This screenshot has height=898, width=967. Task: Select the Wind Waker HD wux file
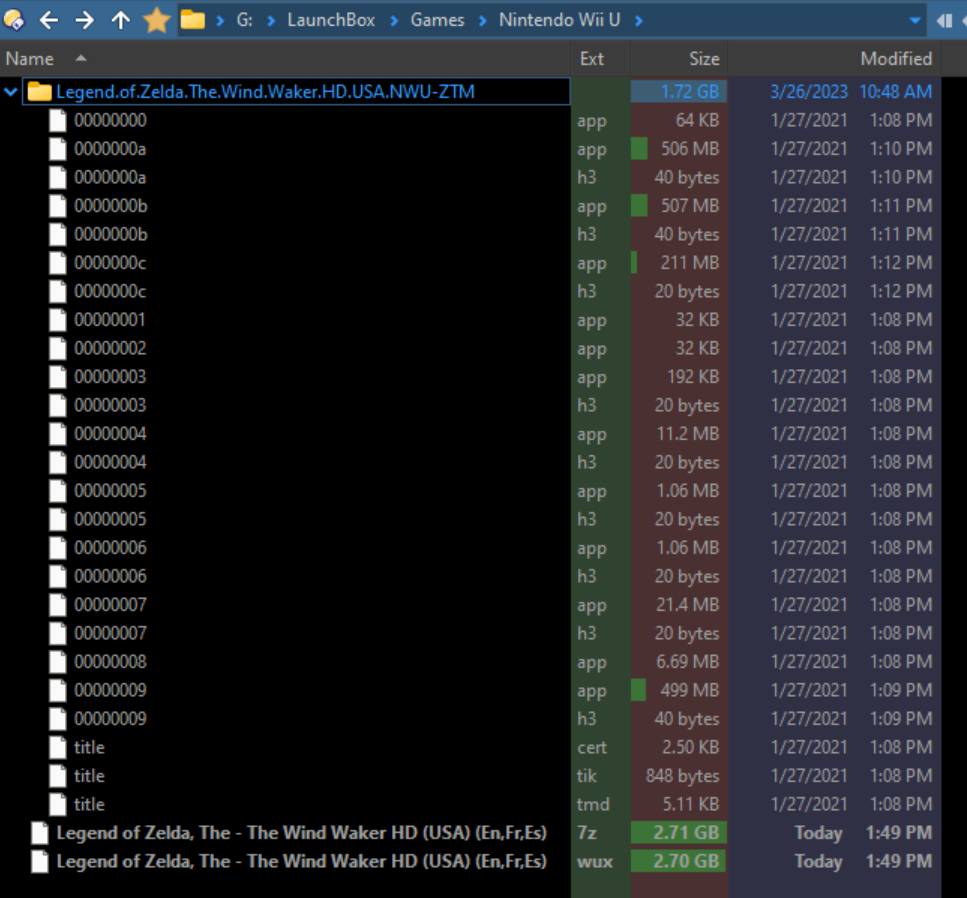pos(302,861)
